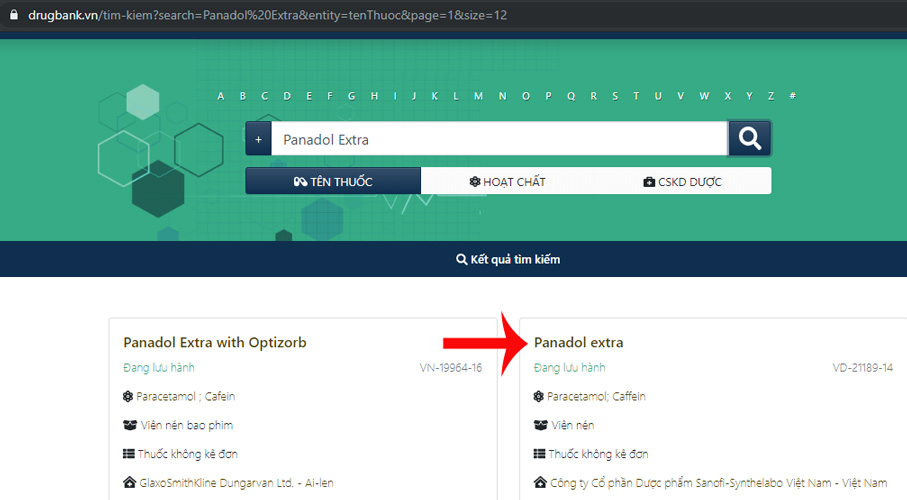Select the CSKD DƯỢC tab
The image size is (907, 500).
(683, 182)
